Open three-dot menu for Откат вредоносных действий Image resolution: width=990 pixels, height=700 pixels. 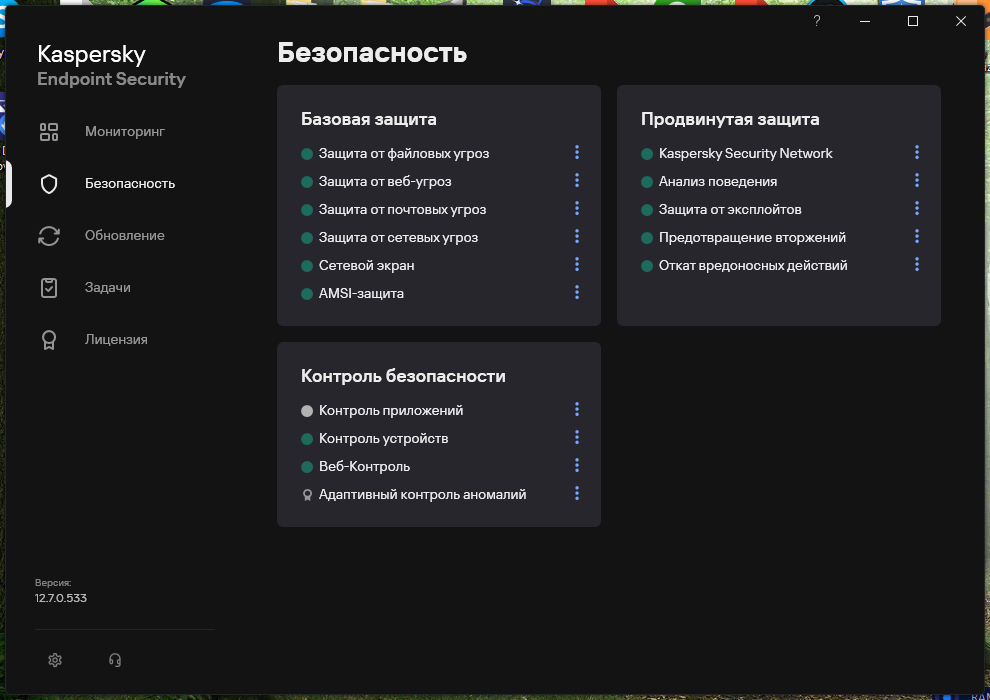coord(917,264)
